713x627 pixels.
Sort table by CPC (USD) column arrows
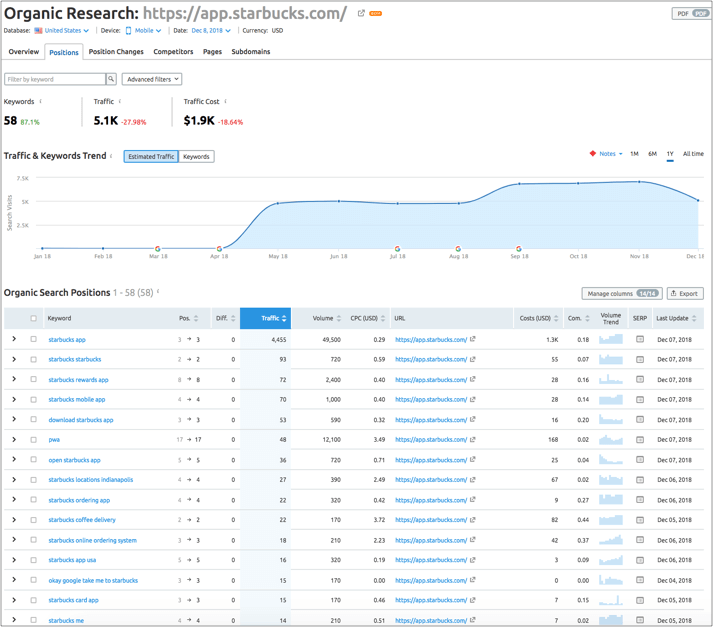pos(383,318)
